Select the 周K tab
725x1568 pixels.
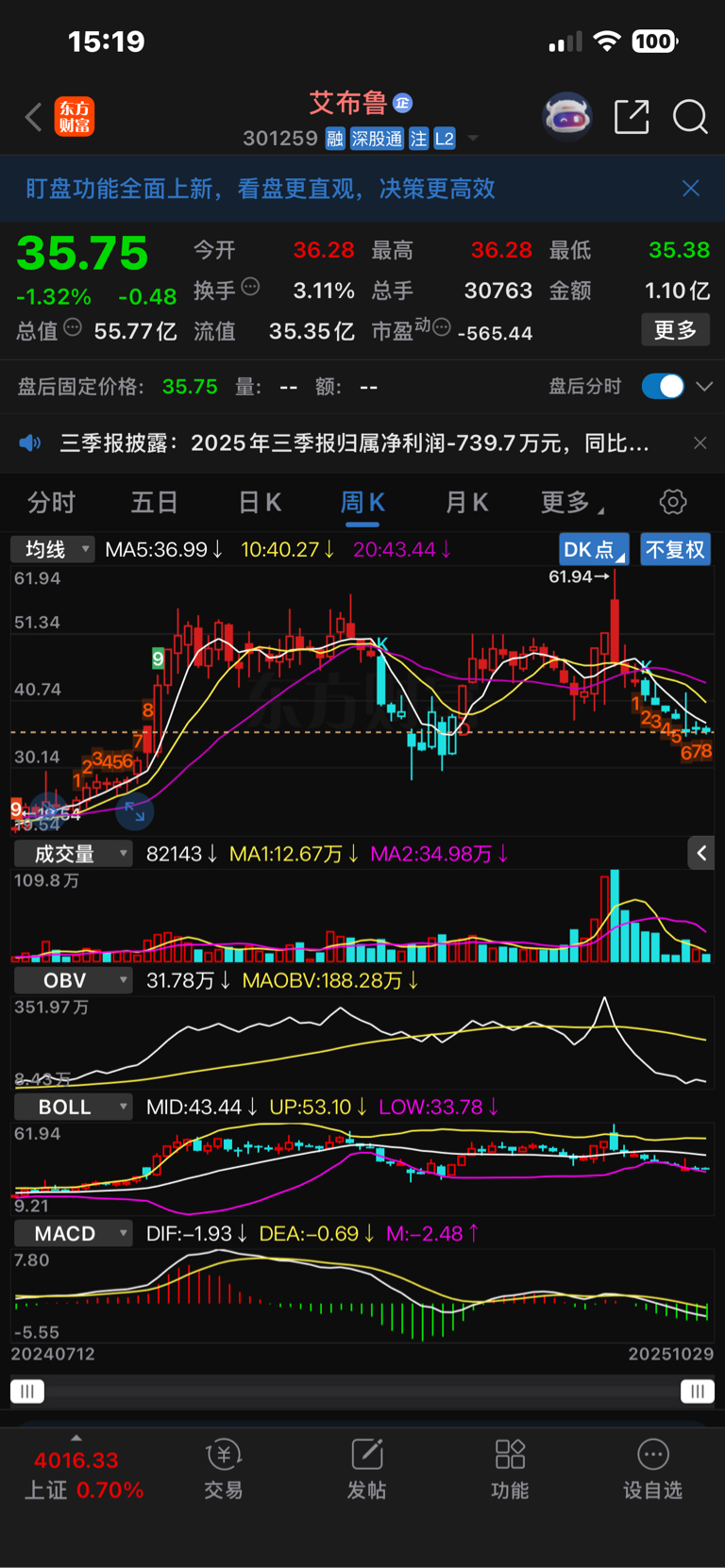tap(362, 502)
